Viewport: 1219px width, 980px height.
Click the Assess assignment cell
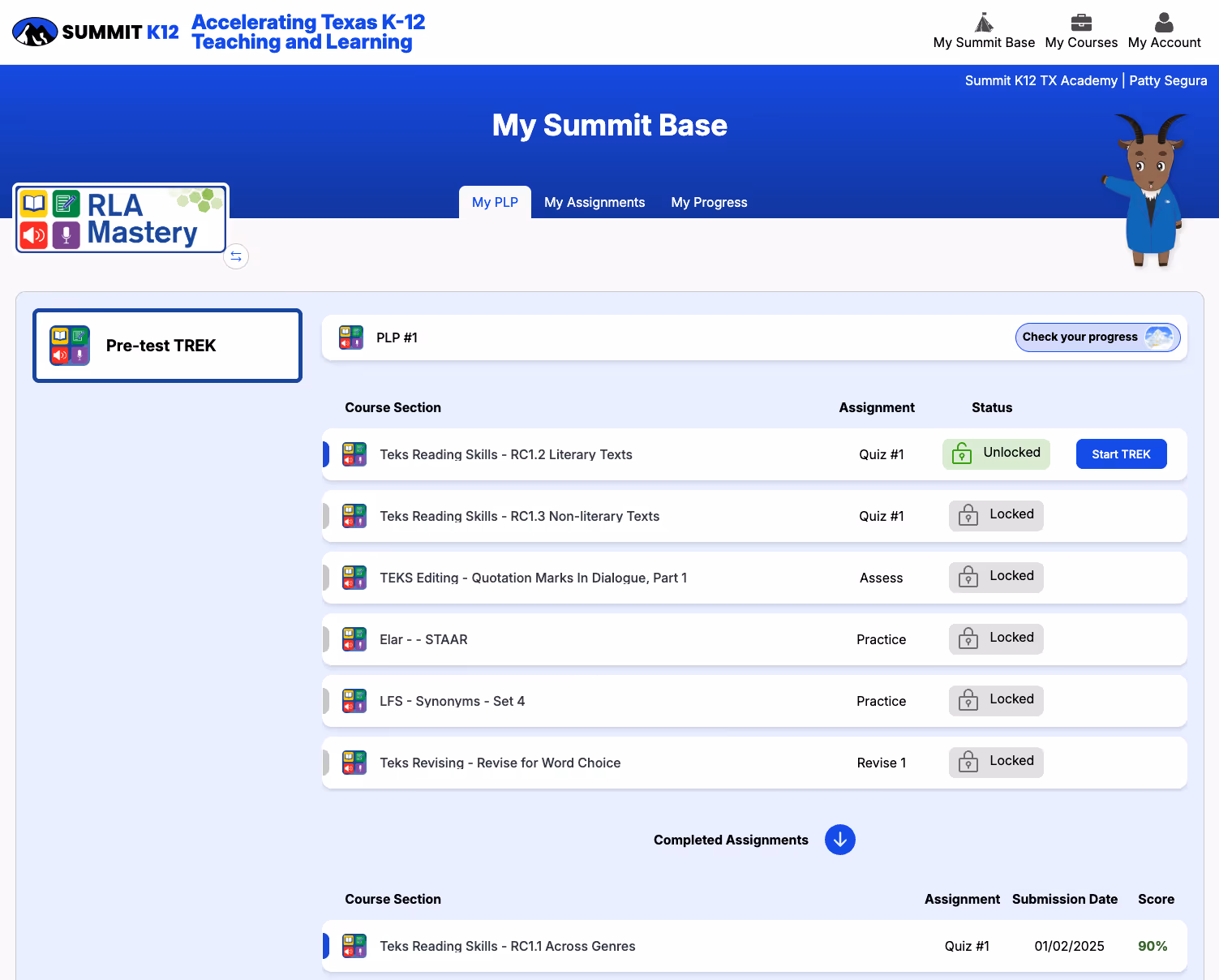point(881,578)
